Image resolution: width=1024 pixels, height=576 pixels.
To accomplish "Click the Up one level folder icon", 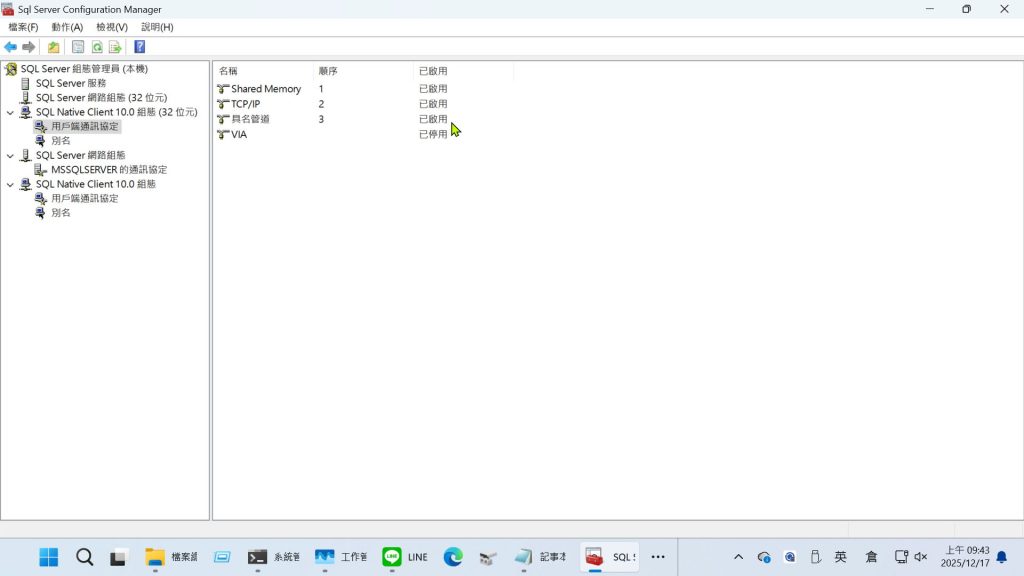I will 54,47.
